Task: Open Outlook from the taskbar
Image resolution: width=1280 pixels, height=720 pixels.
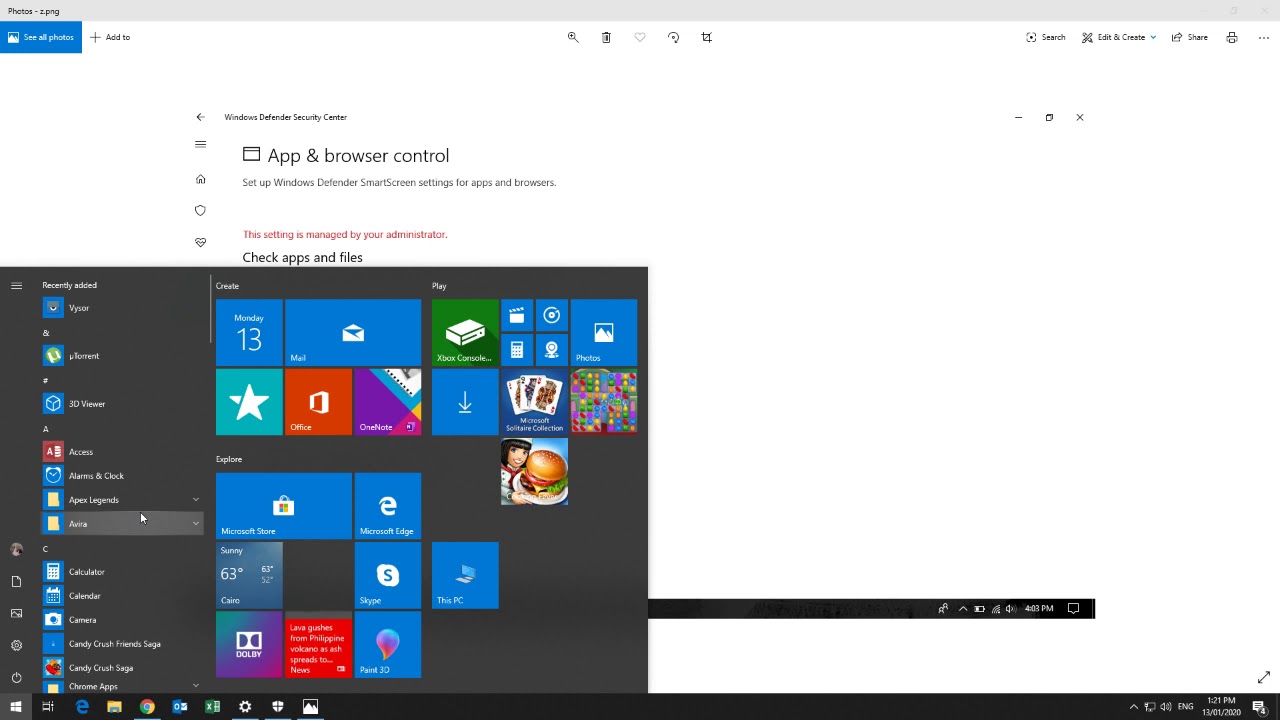Action: point(180,707)
